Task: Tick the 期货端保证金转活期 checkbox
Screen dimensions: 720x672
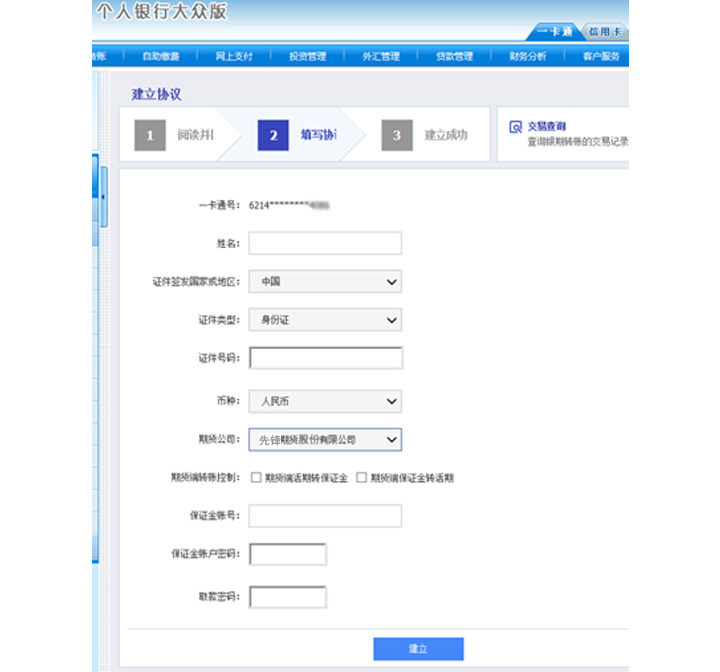Action: (362, 478)
